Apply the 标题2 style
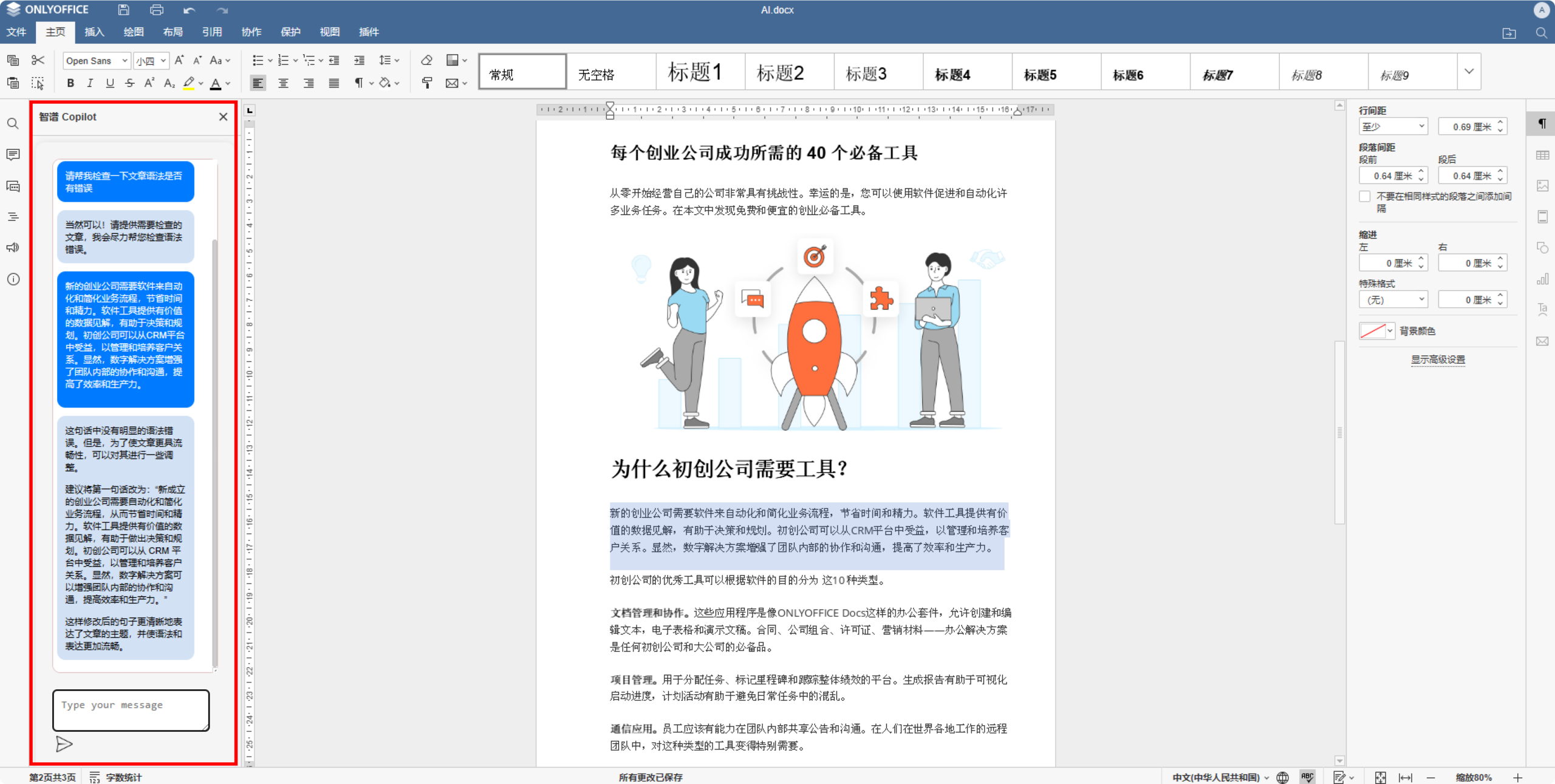The image size is (1555, 784). tap(790, 72)
